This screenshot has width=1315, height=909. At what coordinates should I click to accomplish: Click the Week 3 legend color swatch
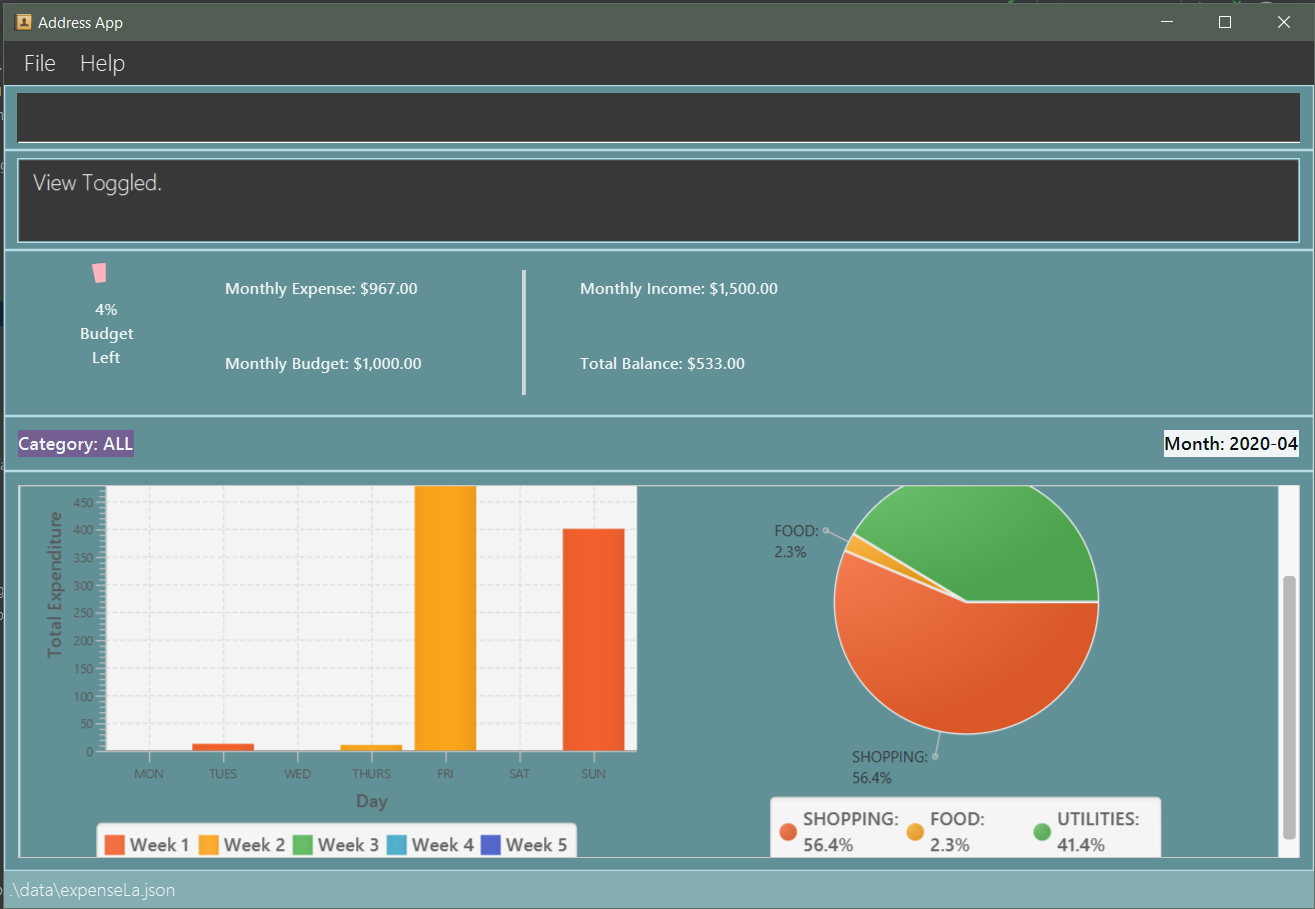pyautogui.click(x=303, y=845)
